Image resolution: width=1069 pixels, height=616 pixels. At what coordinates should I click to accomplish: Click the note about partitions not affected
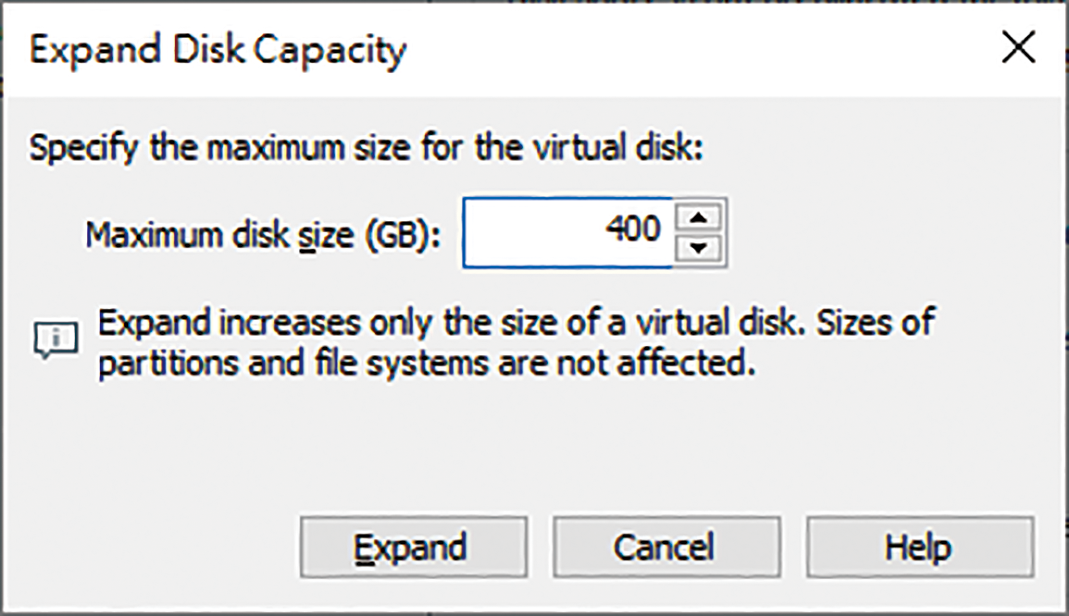point(427,363)
